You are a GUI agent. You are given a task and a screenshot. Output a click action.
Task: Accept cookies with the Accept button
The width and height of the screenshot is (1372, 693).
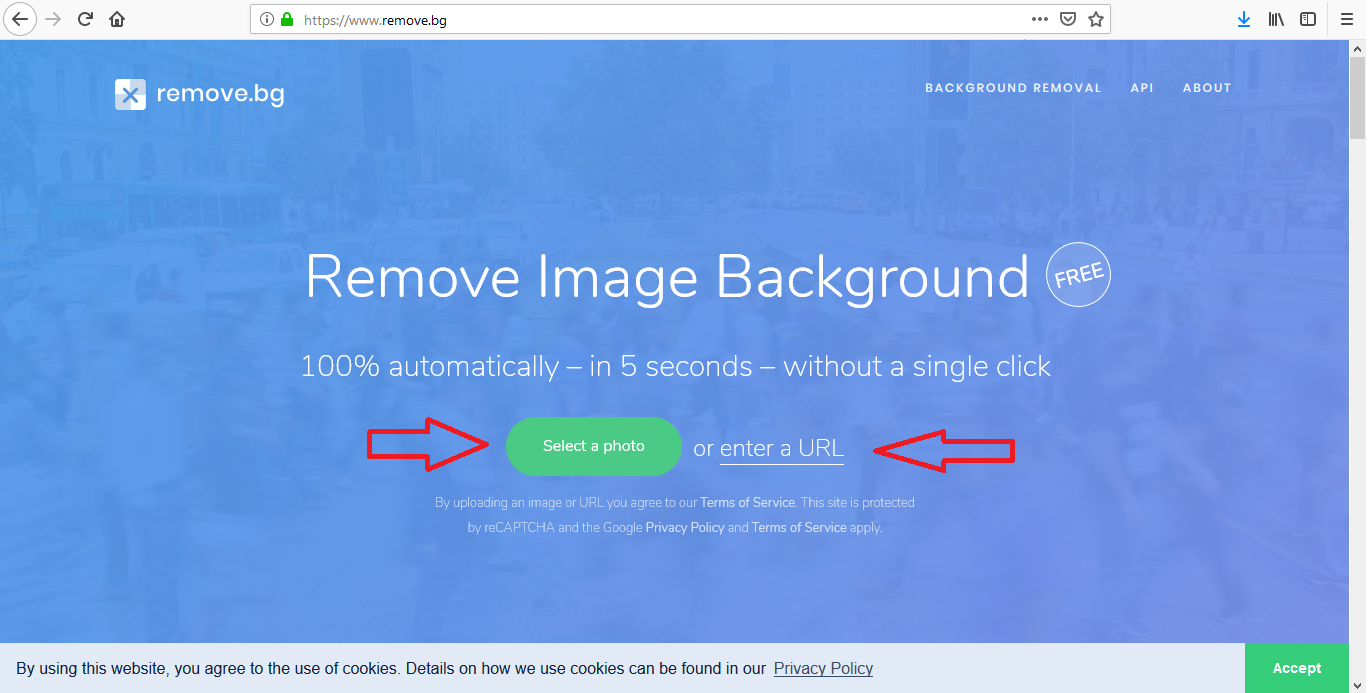click(x=1297, y=668)
